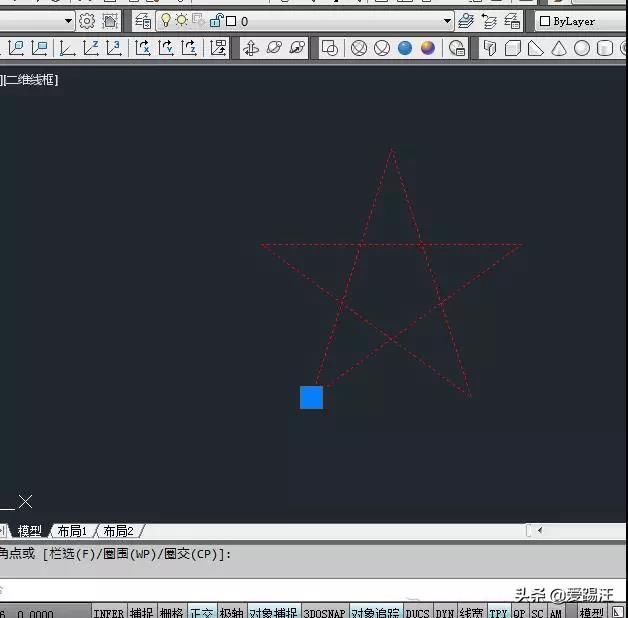Toggle layer 0 on/off lightbulb
Viewport: 628px width, 618px height.
click(165, 20)
